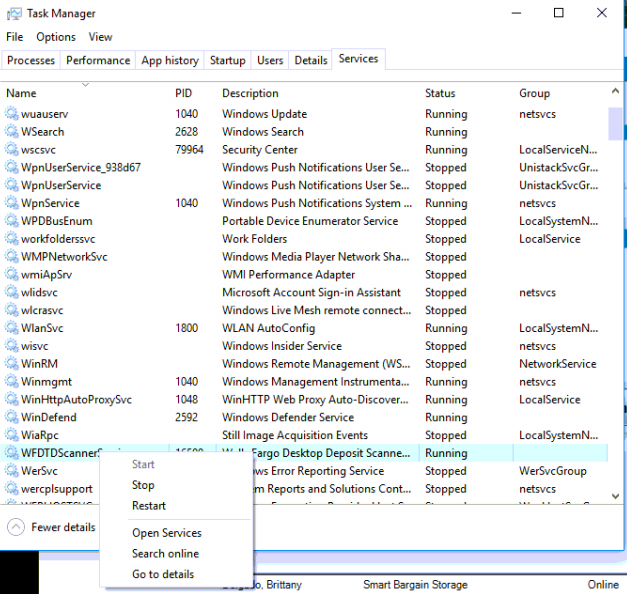
Task: Click the gear icon beside wuauserv
Action: click(x=12, y=114)
